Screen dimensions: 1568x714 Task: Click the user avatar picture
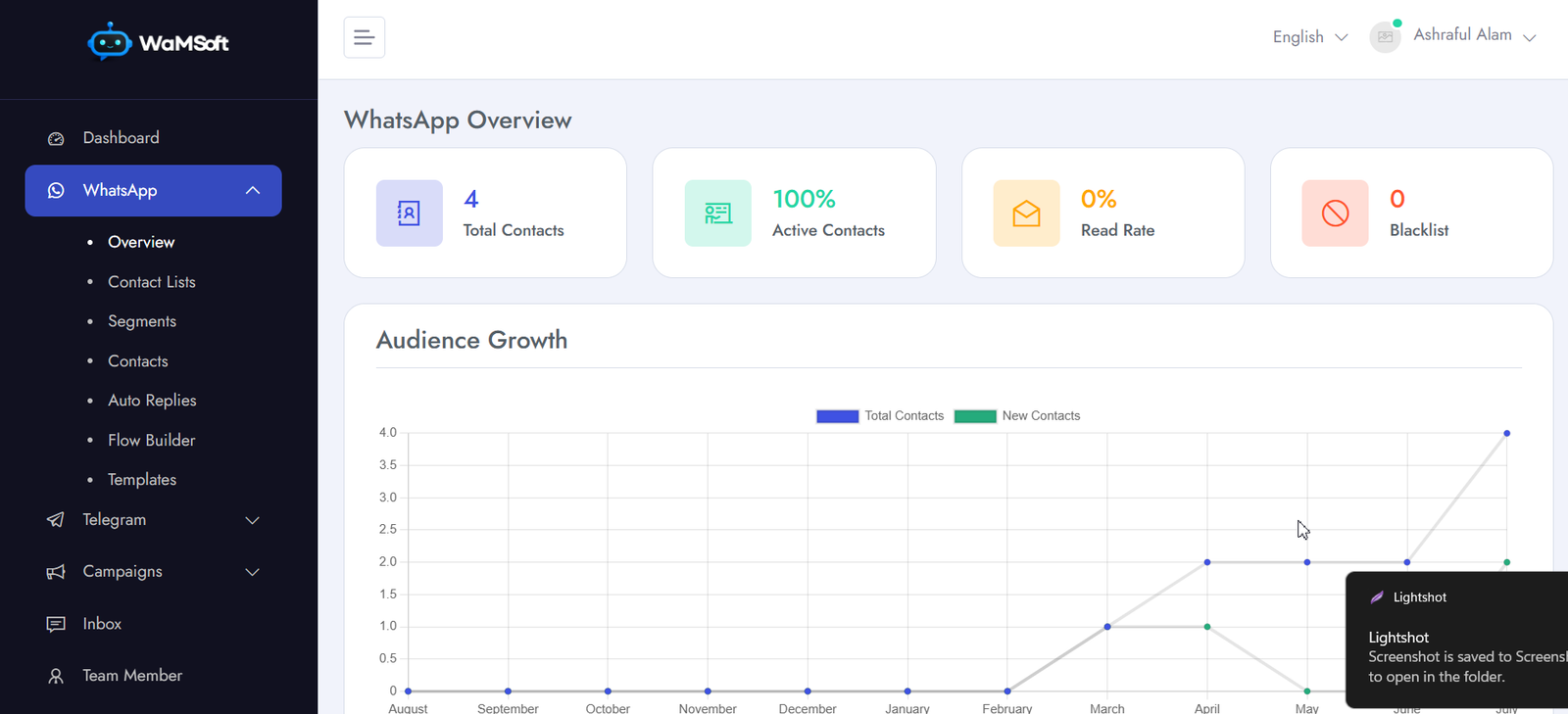pos(1385,36)
